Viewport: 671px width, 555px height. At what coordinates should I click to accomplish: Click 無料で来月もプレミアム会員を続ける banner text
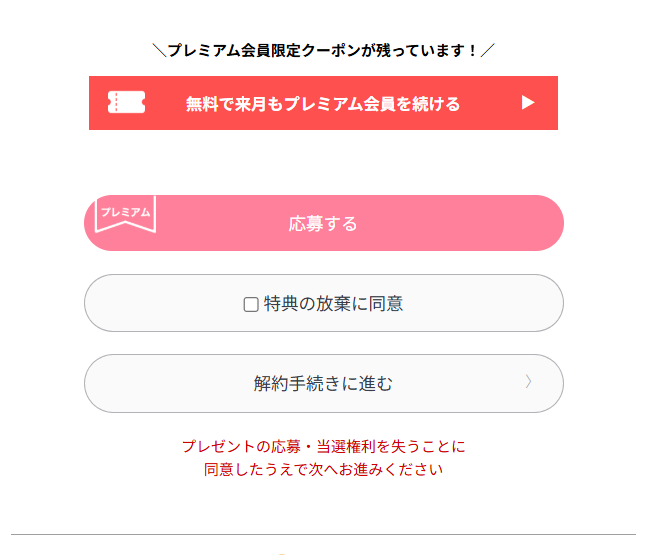(x=323, y=103)
